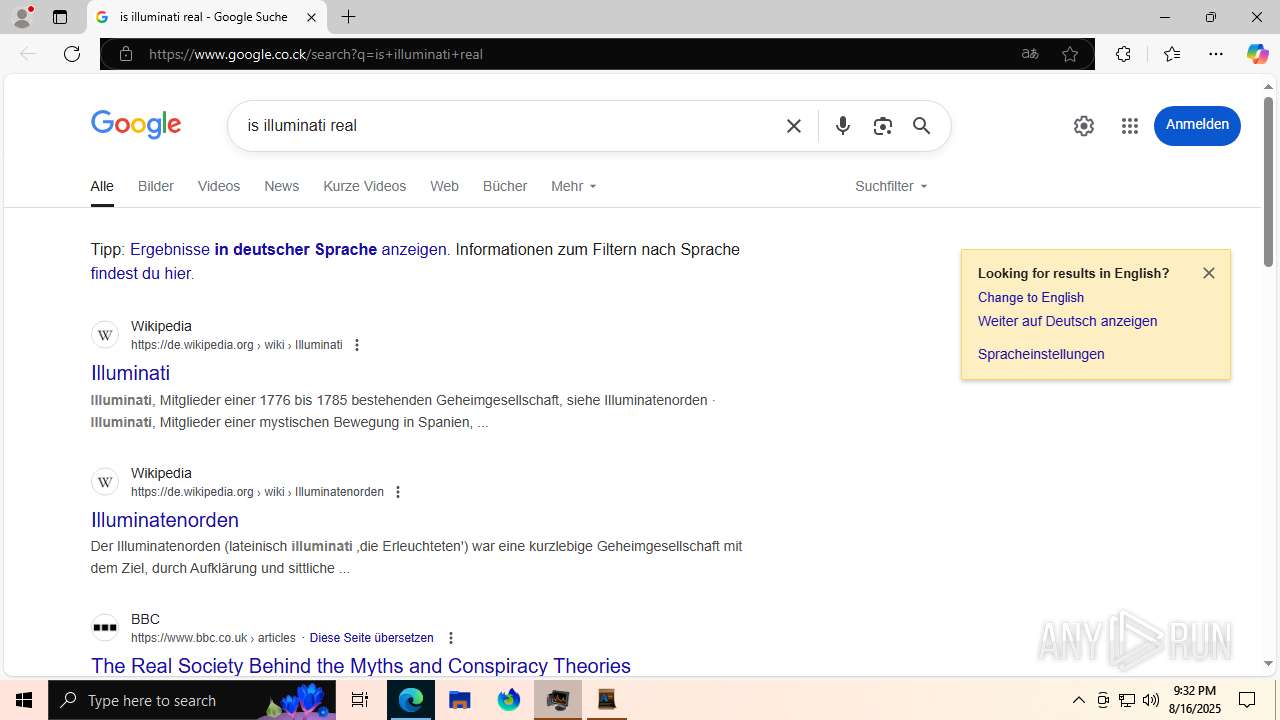
Task: Open the Illuminati Wikipedia result
Action: coord(130,373)
